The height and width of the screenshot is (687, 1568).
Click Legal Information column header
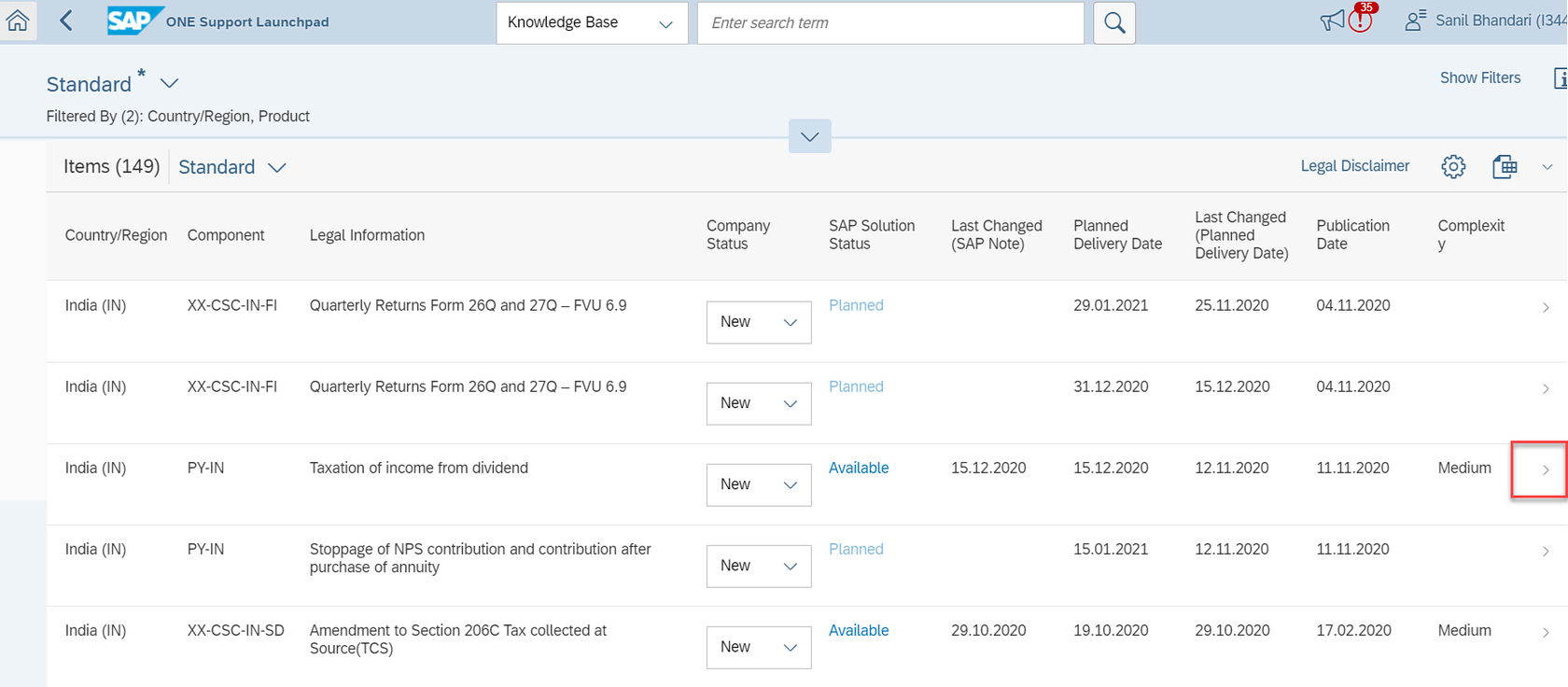pos(367,235)
